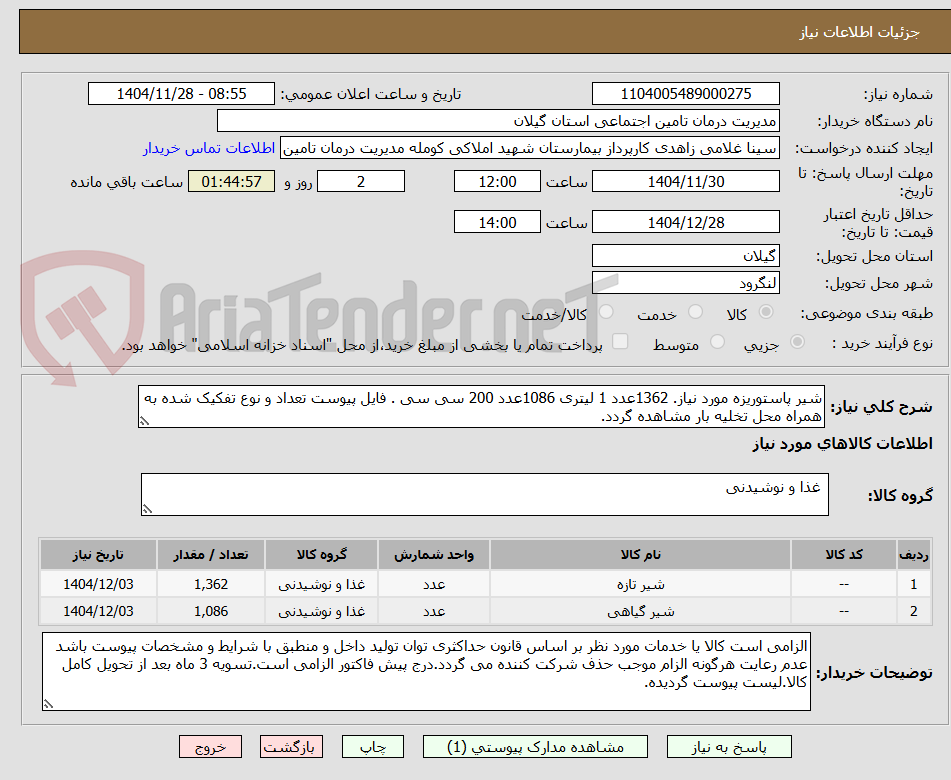Click the جزئیات اطلاعات نیاز page title

[x=859, y=32]
